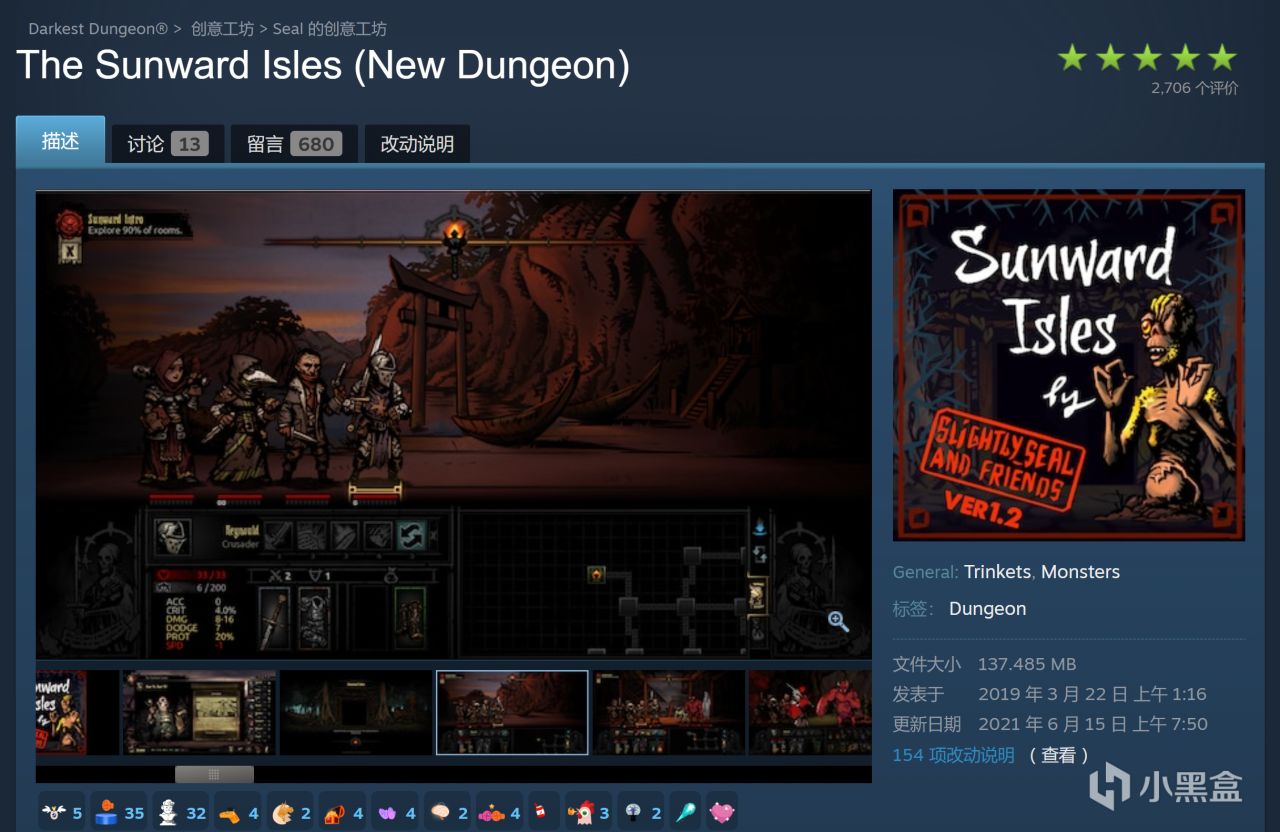1280x832 pixels.
Task: Click the Dungeon tag link
Action: (987, 609)
